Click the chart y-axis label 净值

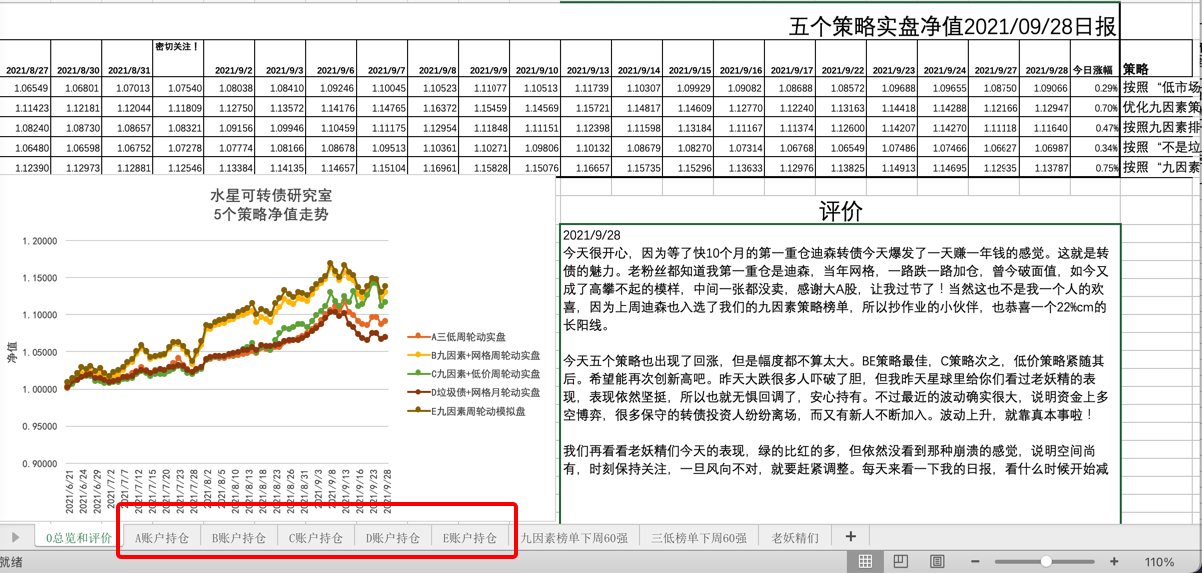[12, 350]
